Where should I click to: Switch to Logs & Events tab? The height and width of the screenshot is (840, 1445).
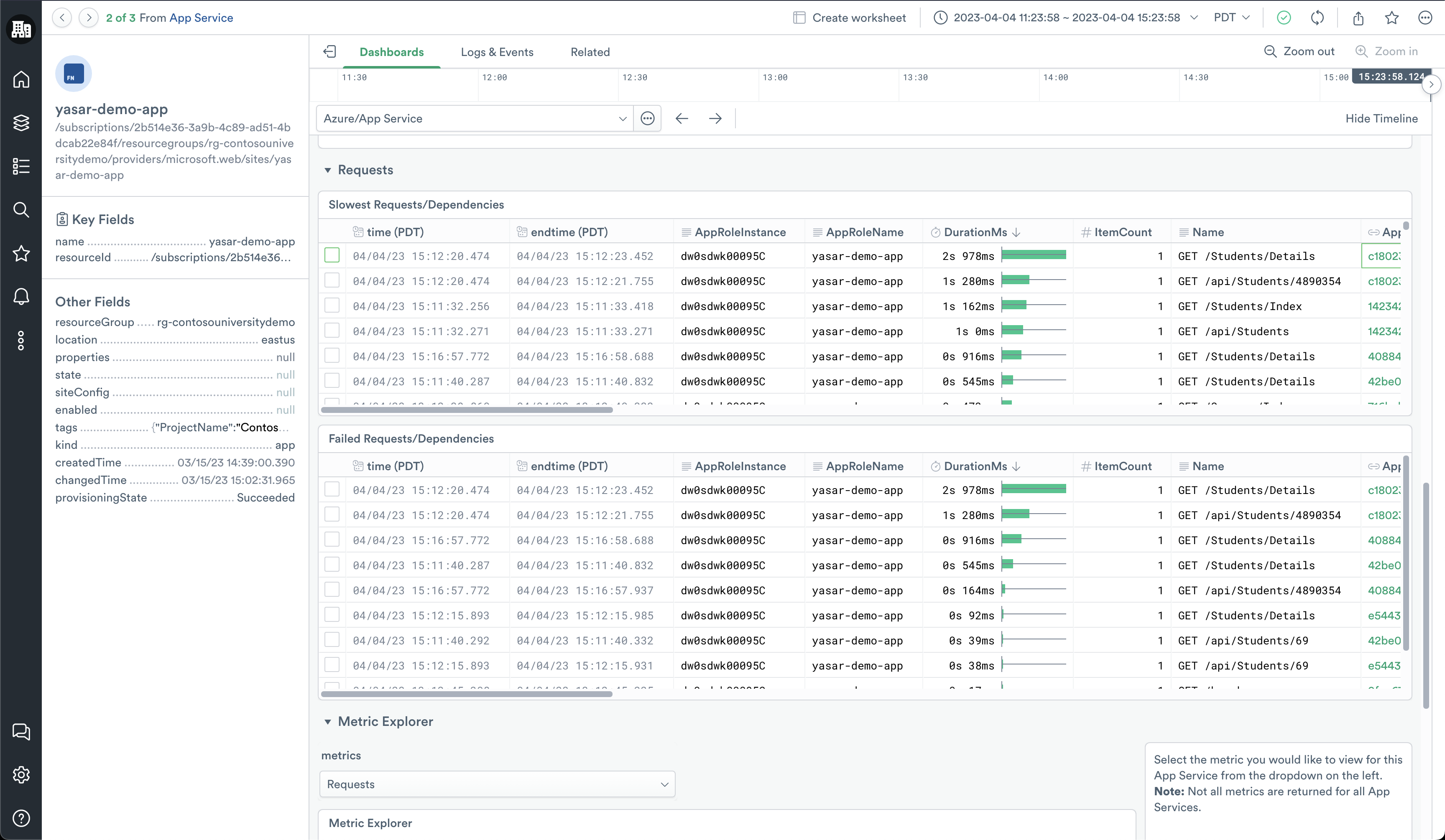(x=497, y=52)
